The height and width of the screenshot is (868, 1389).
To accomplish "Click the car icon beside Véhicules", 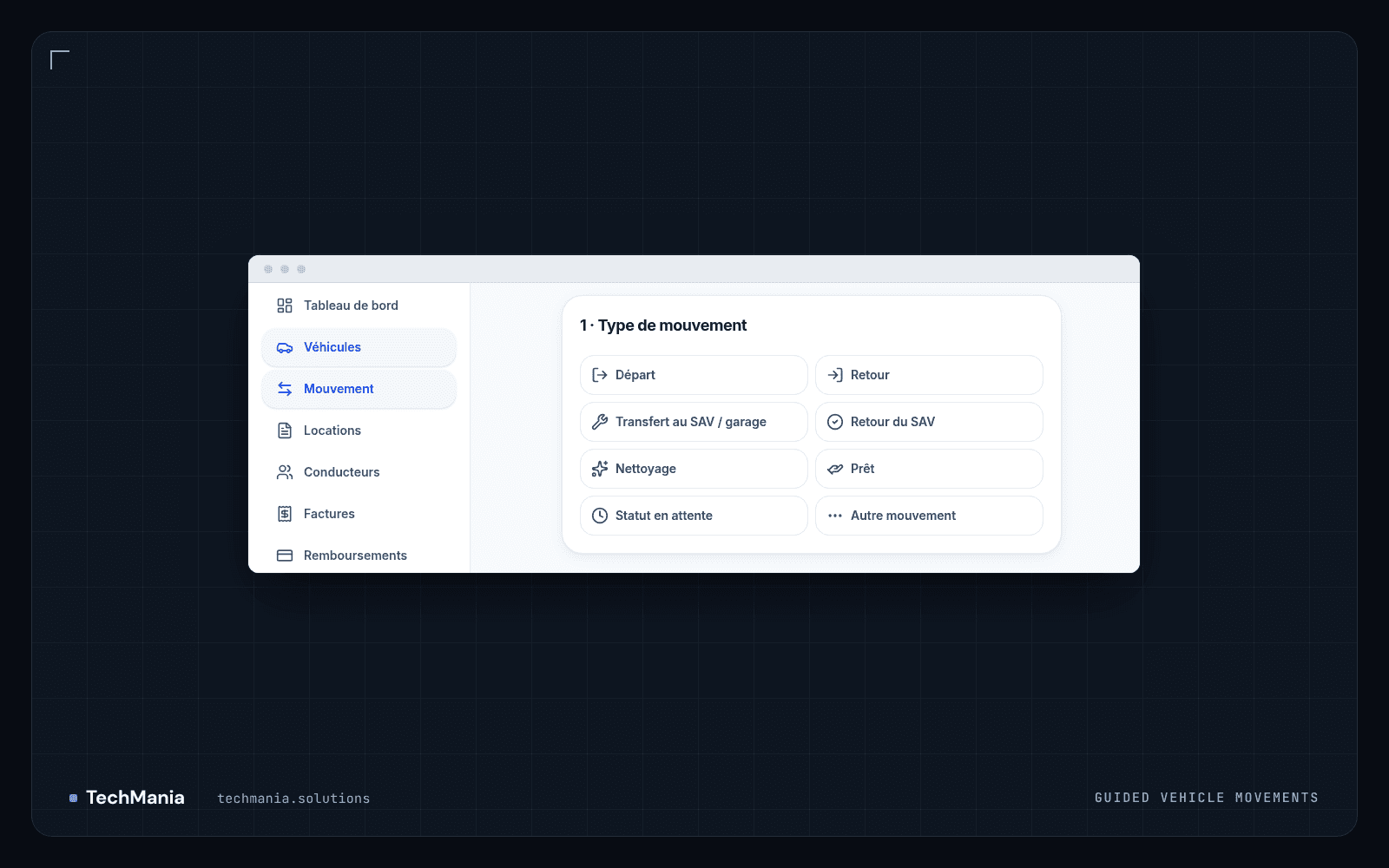I will pyautogui.click(x=285, y=347).
